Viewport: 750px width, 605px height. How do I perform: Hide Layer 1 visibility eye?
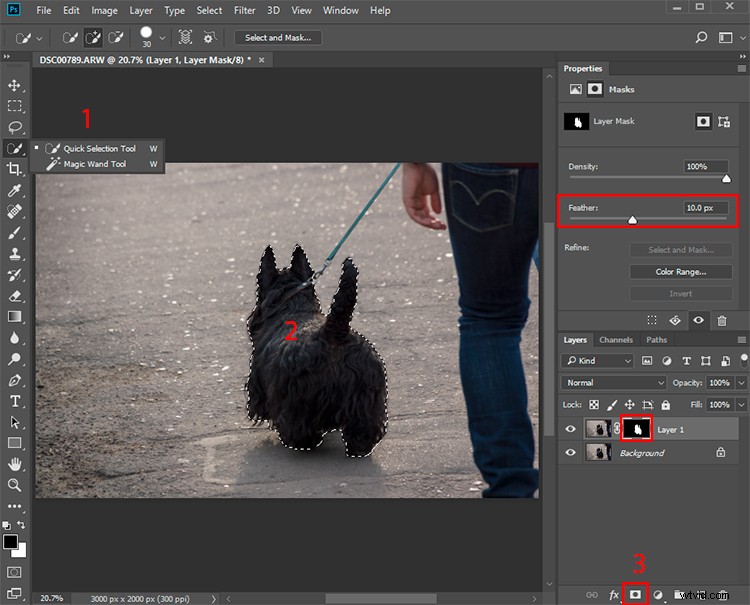click(570, 429)
